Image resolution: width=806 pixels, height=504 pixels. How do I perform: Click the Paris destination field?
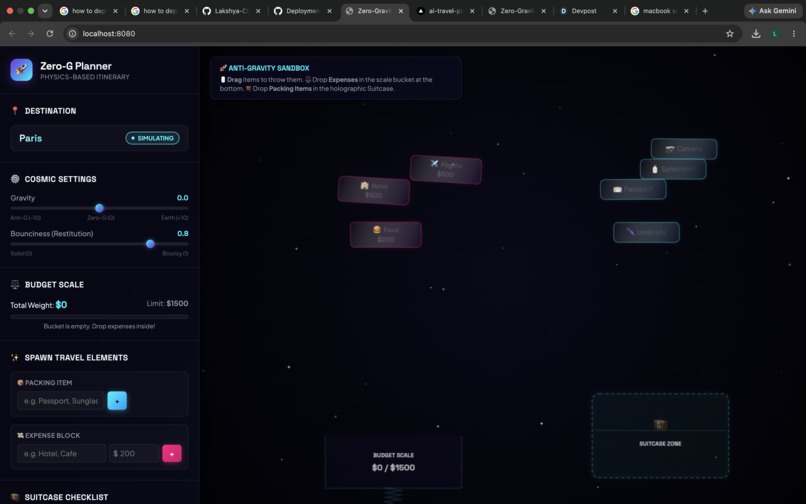click(x=99, y=138)
